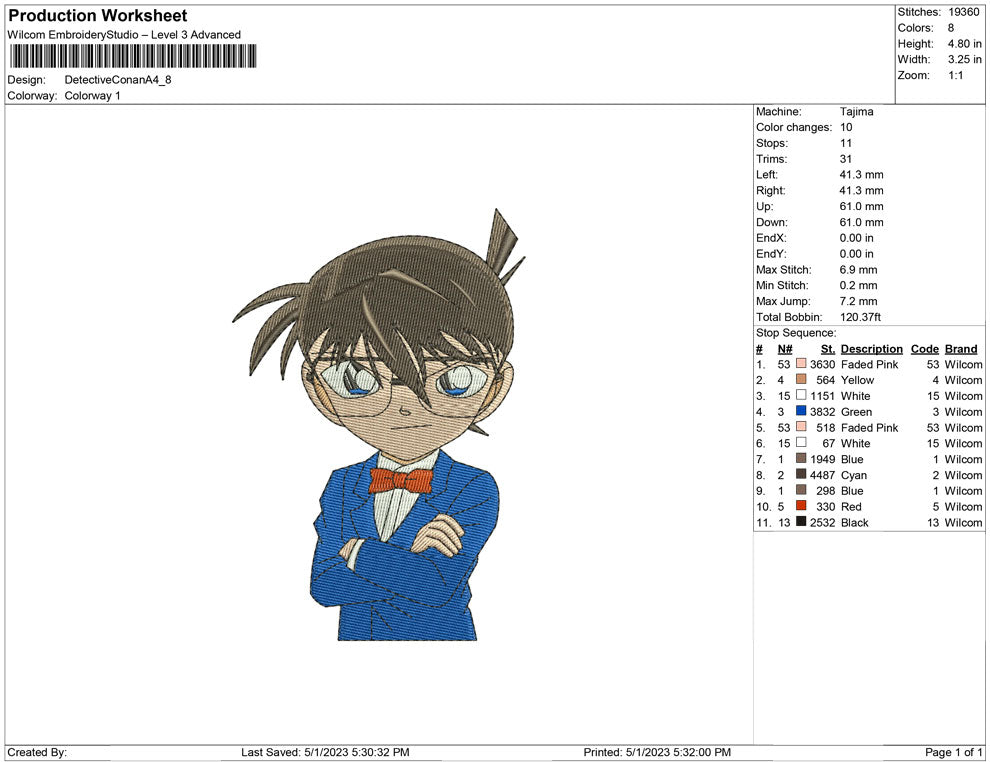Click the Max Jump value 7.2 mm
Image resolution: width=990 pixels, height=762 pixels.
(x=858, y=301)
